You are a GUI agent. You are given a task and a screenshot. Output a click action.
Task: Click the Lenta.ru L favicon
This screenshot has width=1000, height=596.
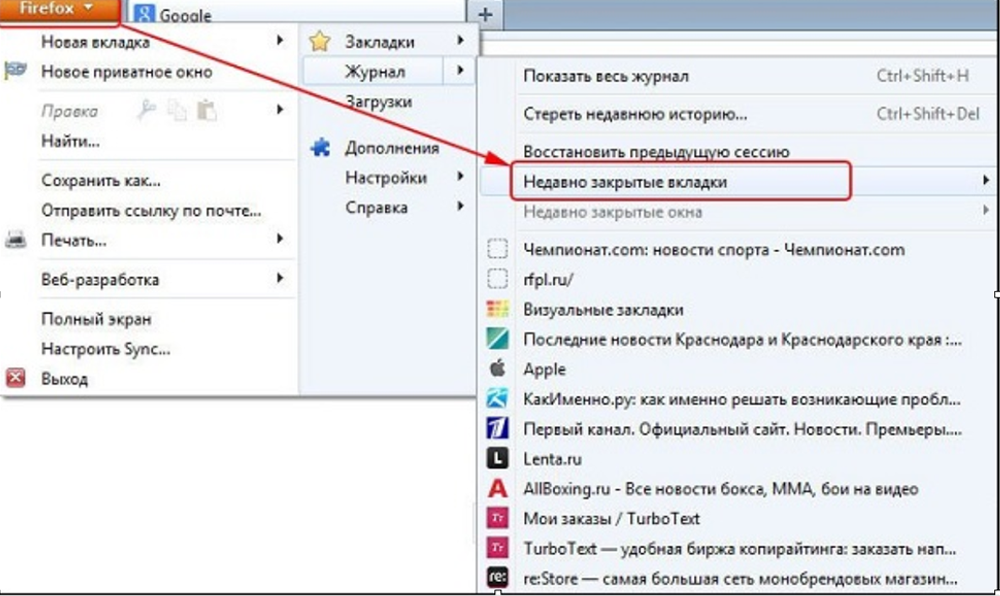click(x=497, y=458)
